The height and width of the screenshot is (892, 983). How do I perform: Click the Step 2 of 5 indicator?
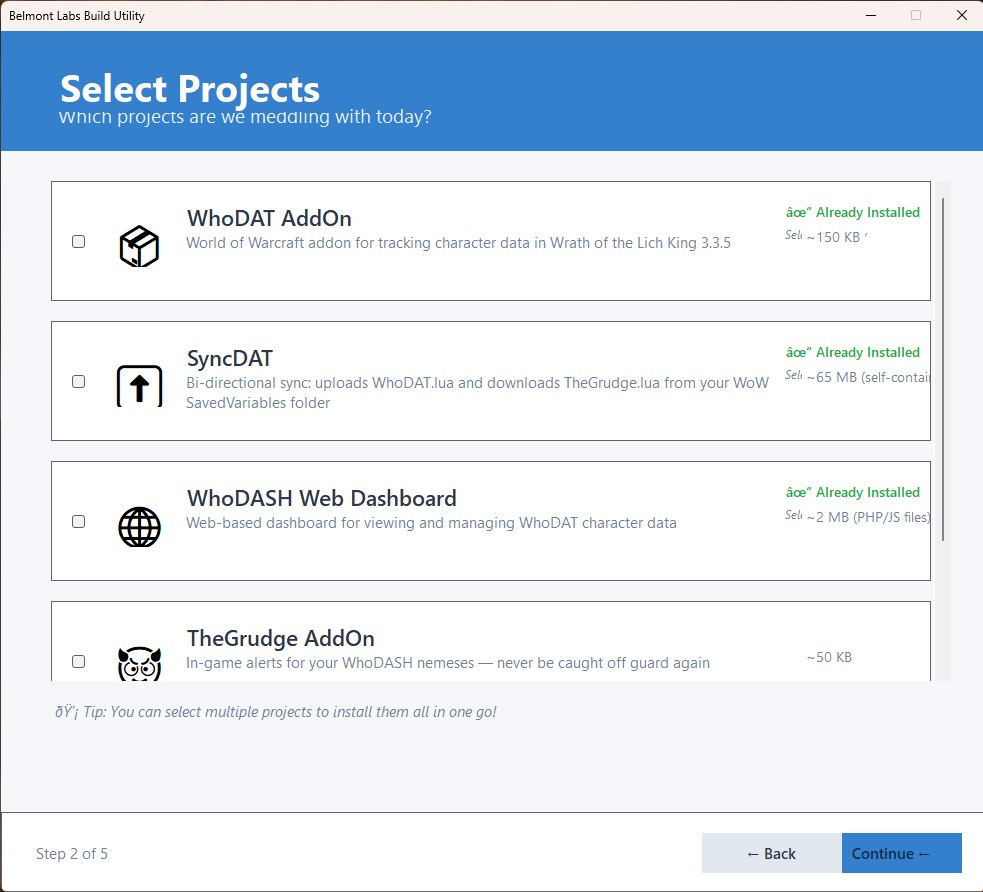(x=72, y=853)
